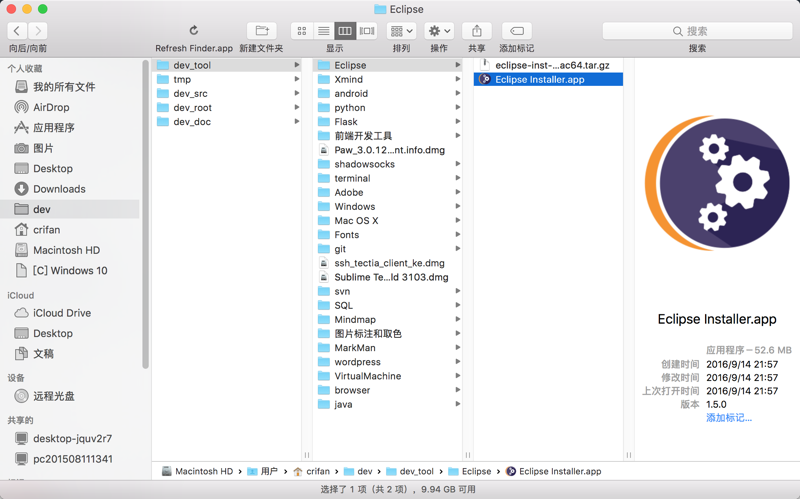Open the arrange (排列) dropdown

coord(402,31)
